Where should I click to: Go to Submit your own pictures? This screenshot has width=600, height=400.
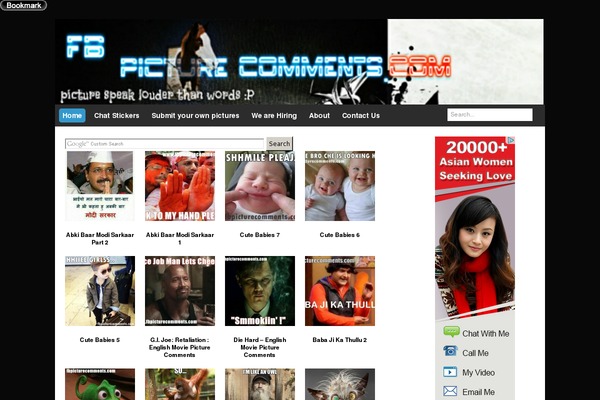coord(195,116)
